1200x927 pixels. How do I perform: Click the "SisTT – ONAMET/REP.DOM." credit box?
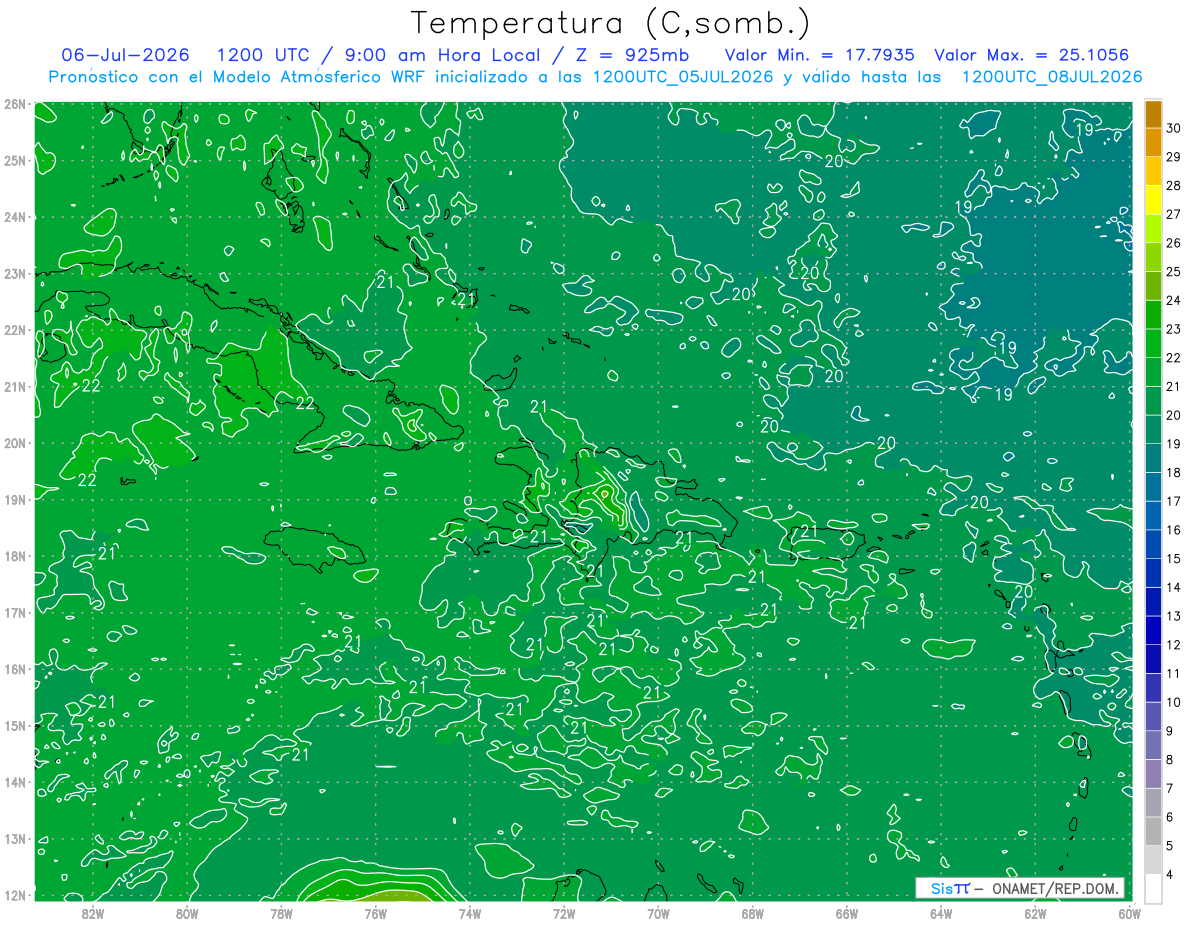click(x=1019, y=888)
